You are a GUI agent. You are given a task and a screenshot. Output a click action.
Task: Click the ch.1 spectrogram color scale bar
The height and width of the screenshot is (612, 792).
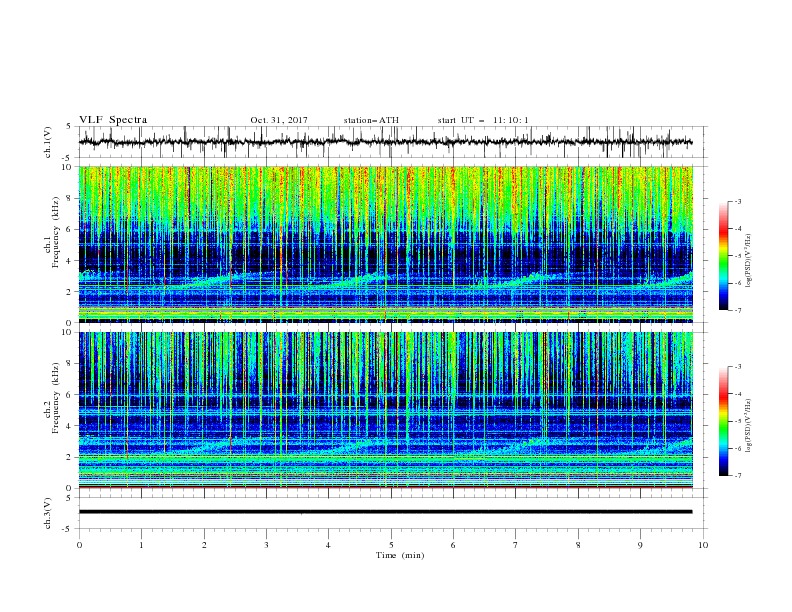pyautogui.click(x=723, y=256)
